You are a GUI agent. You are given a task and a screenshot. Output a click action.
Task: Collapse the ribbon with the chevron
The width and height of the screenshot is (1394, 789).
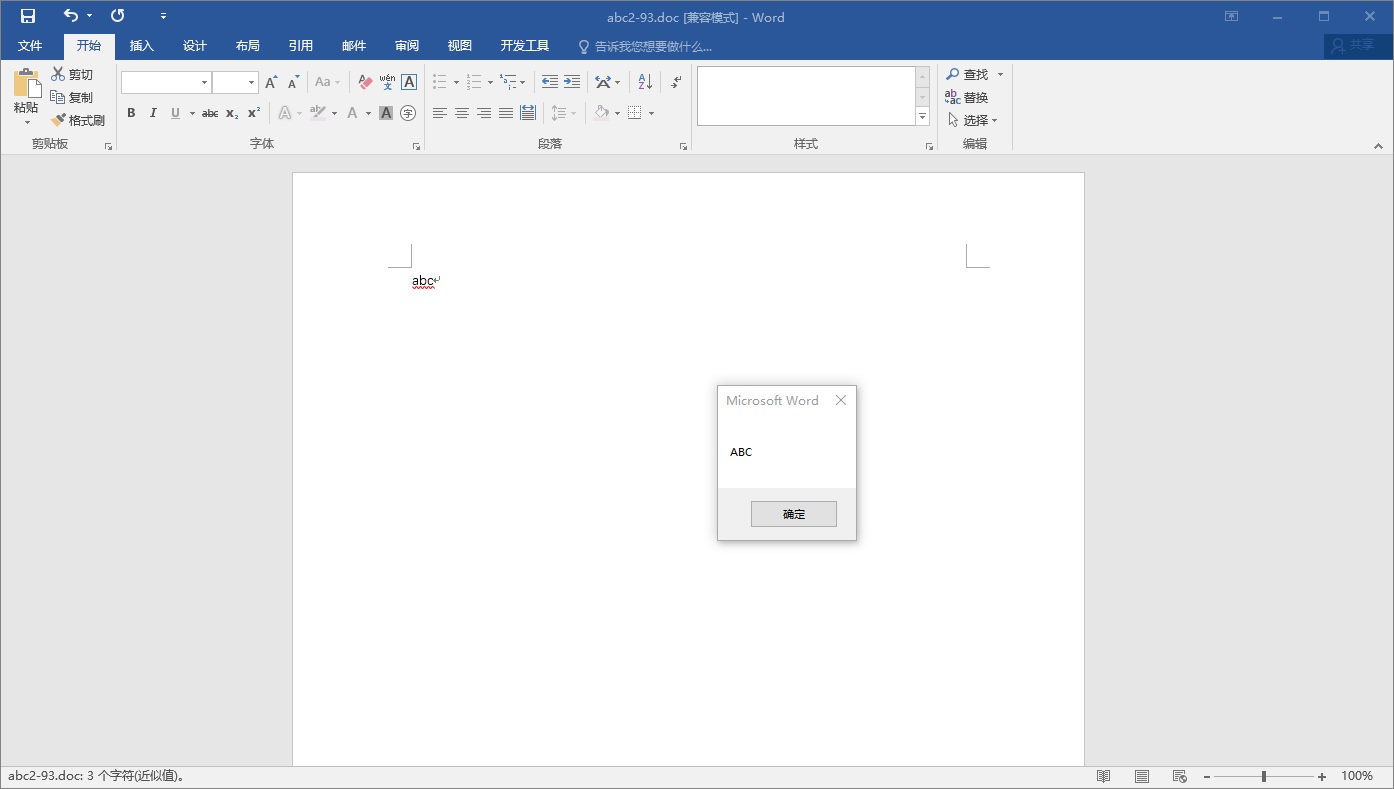[x=1379, y=146]
